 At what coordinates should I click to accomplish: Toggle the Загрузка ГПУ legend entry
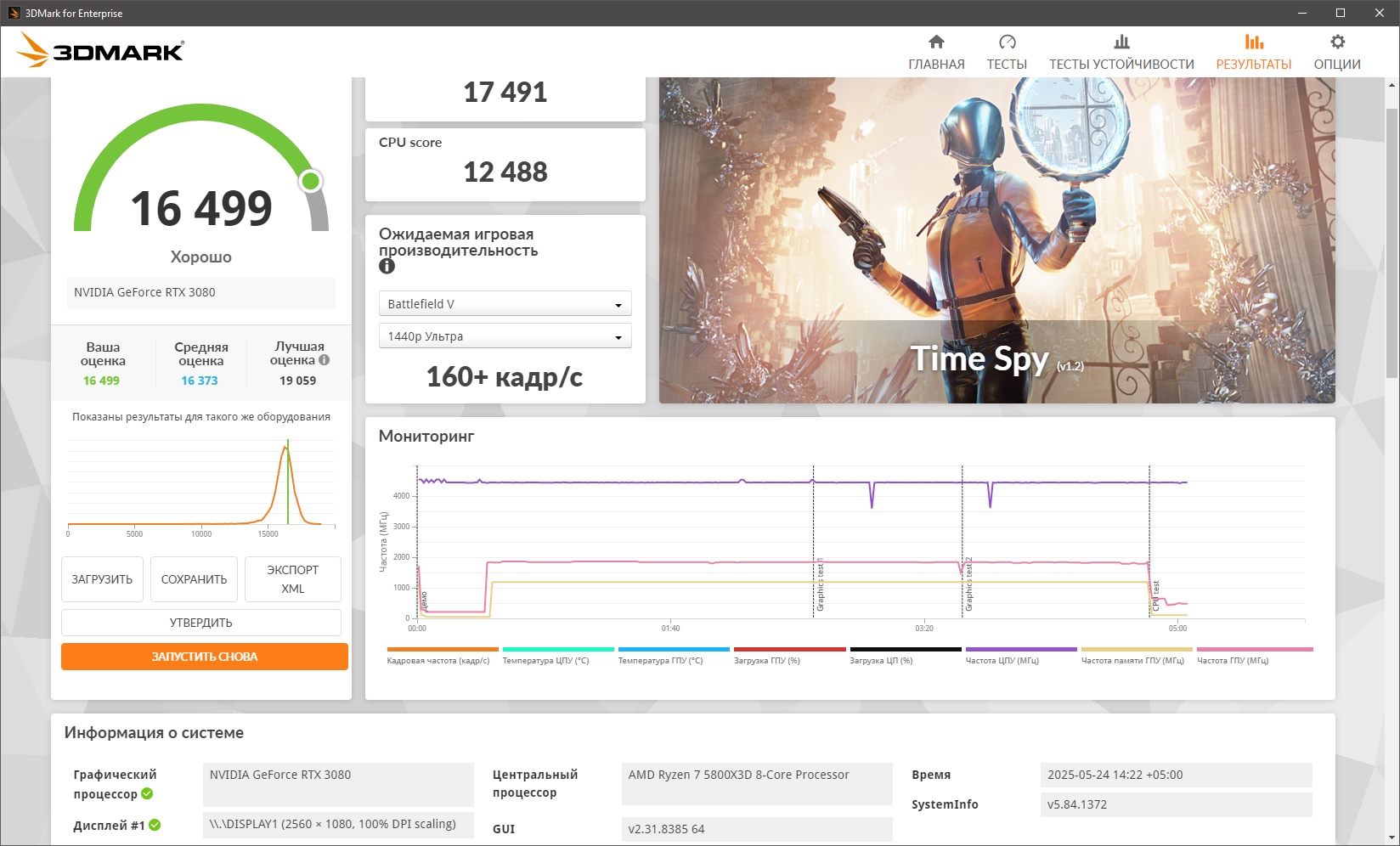[790, 655]
